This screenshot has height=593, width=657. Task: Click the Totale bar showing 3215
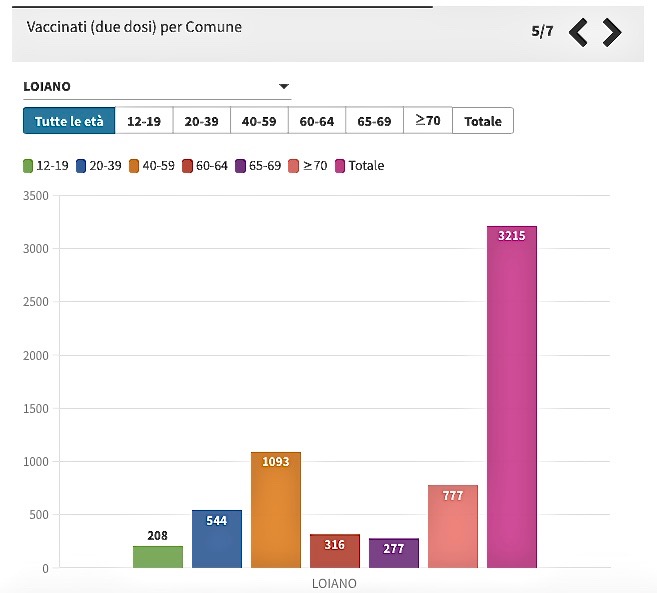pyautogui.click(x=512, y=400)
